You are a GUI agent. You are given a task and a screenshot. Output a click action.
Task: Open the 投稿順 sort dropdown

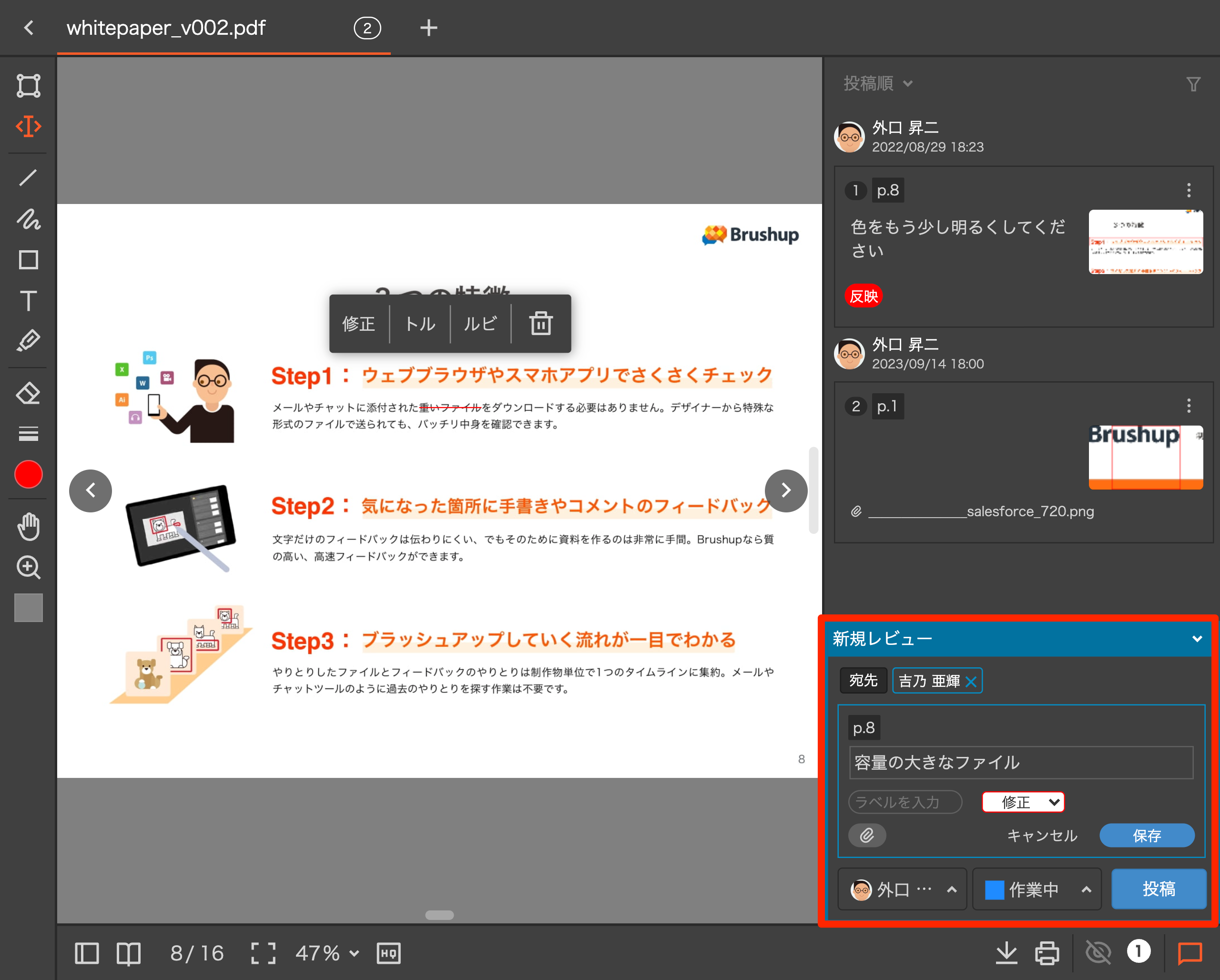point(878,84)
